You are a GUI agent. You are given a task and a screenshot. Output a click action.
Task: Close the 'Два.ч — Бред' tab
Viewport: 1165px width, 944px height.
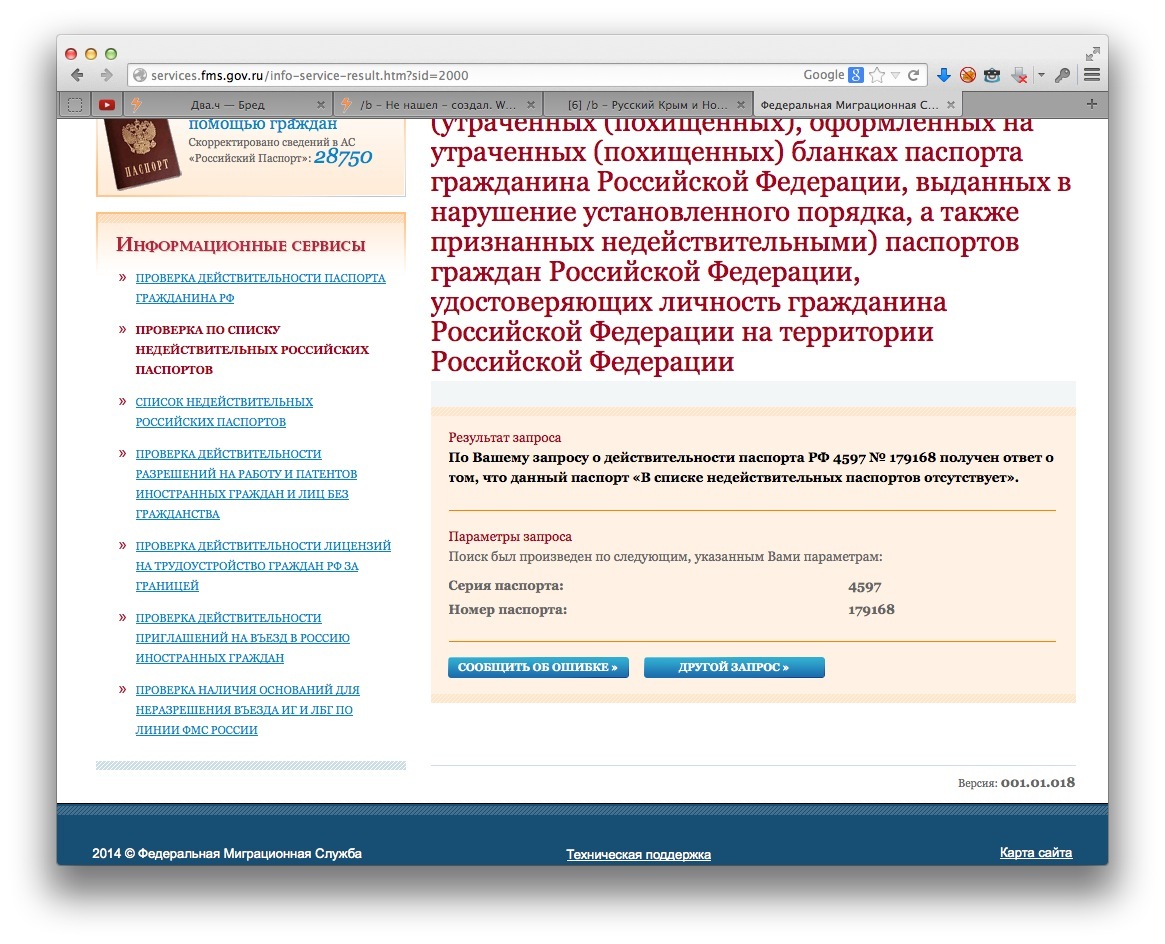[x=321, y=105]
